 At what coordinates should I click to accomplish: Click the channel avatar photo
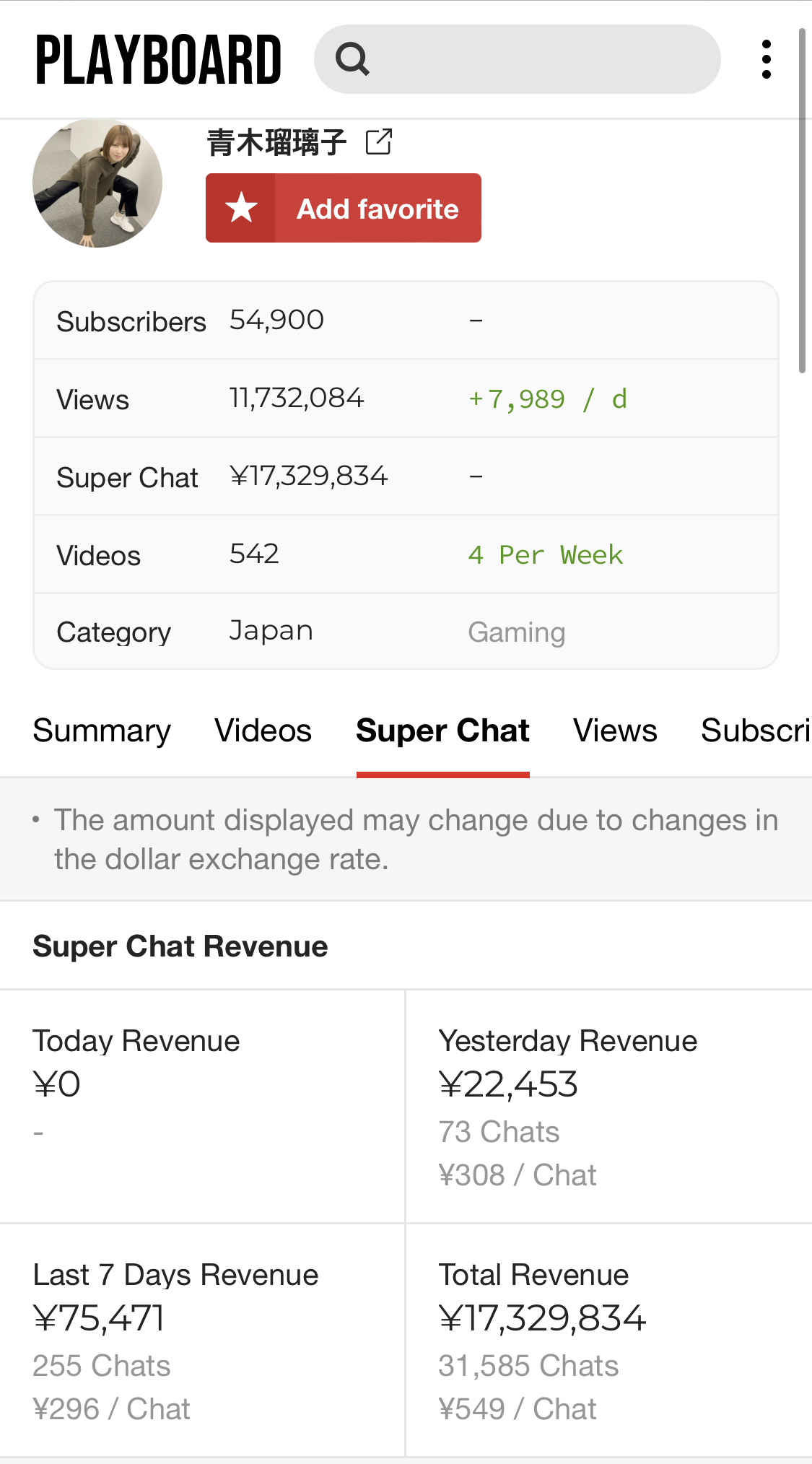point(97,183)
